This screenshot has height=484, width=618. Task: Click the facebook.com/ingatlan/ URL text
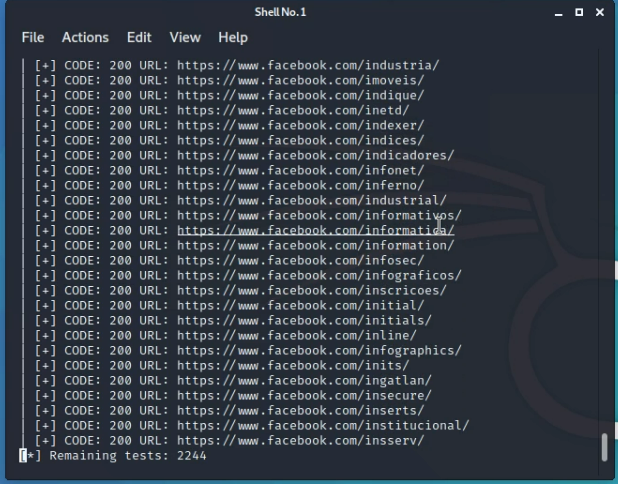click(304, 380)
